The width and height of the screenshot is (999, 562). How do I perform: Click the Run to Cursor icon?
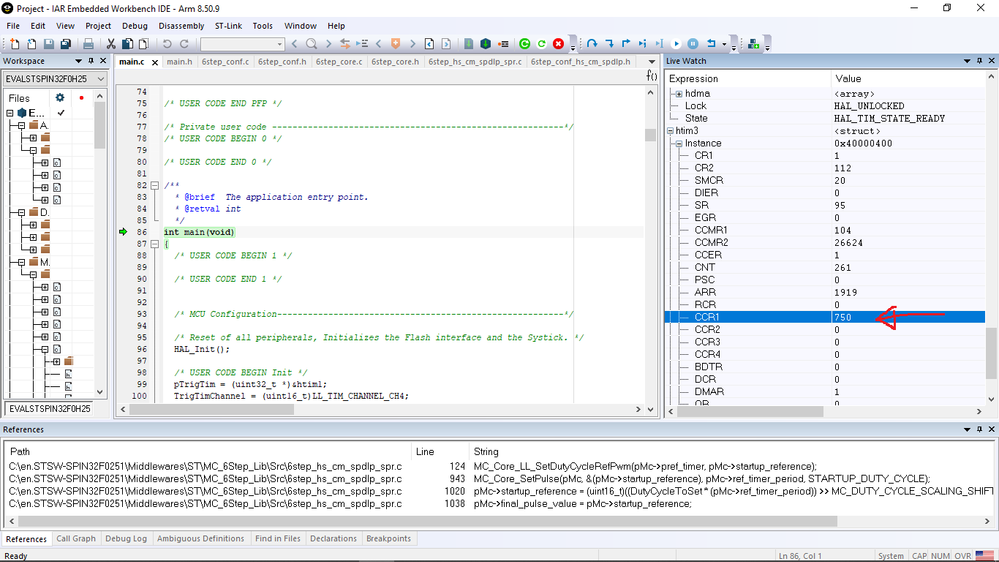point(659,43)
